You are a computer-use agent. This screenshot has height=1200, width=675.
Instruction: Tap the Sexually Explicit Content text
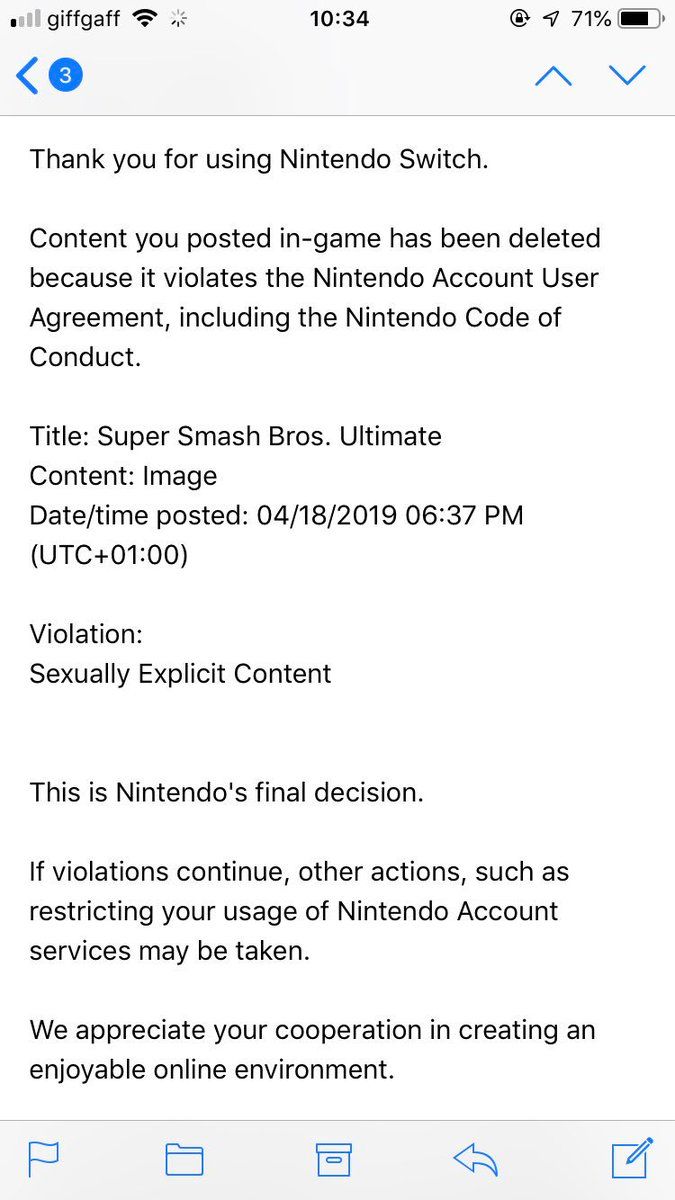click(x=180, y=674)
